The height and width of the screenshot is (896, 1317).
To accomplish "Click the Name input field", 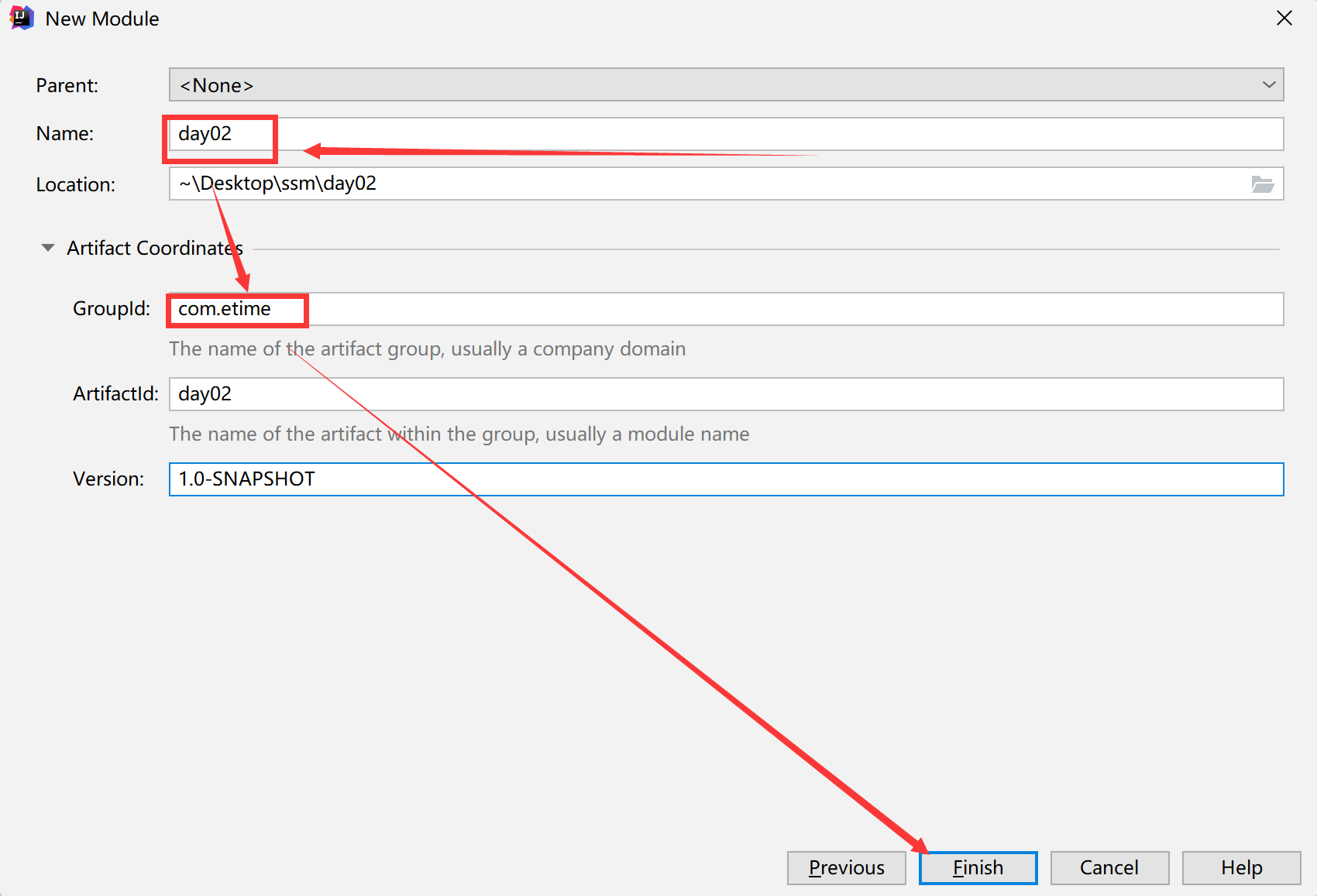I will coord(726,134).
